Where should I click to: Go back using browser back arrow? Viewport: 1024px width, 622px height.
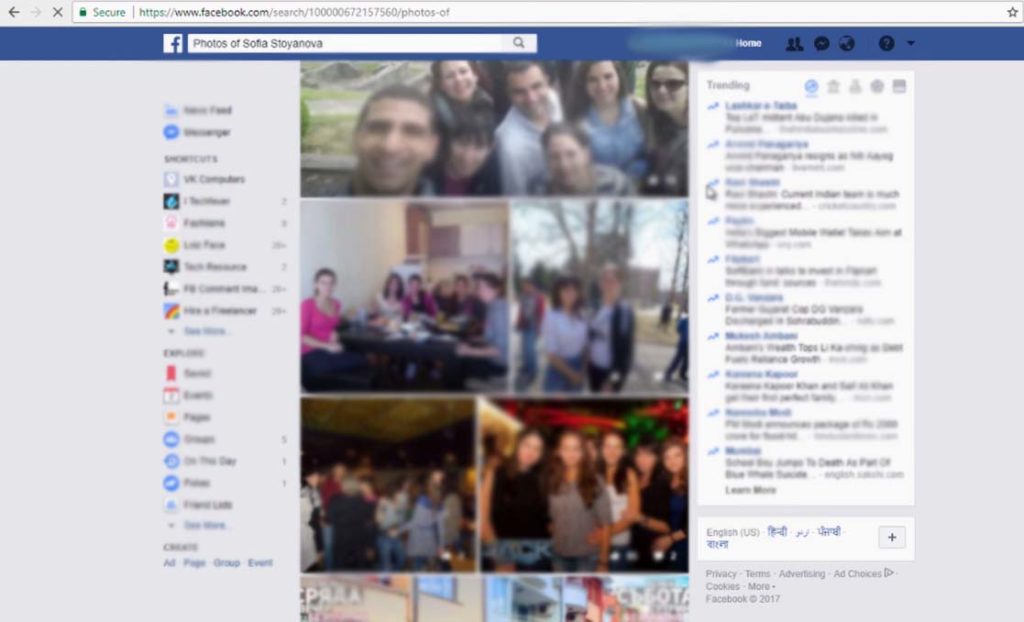tap(13, 12)
